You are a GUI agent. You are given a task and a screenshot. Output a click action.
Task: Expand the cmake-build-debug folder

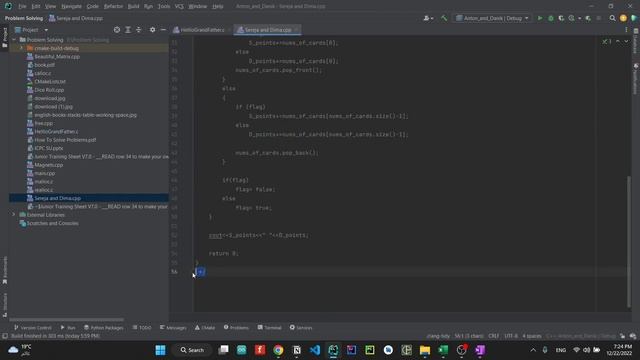(x=21, y=48)
